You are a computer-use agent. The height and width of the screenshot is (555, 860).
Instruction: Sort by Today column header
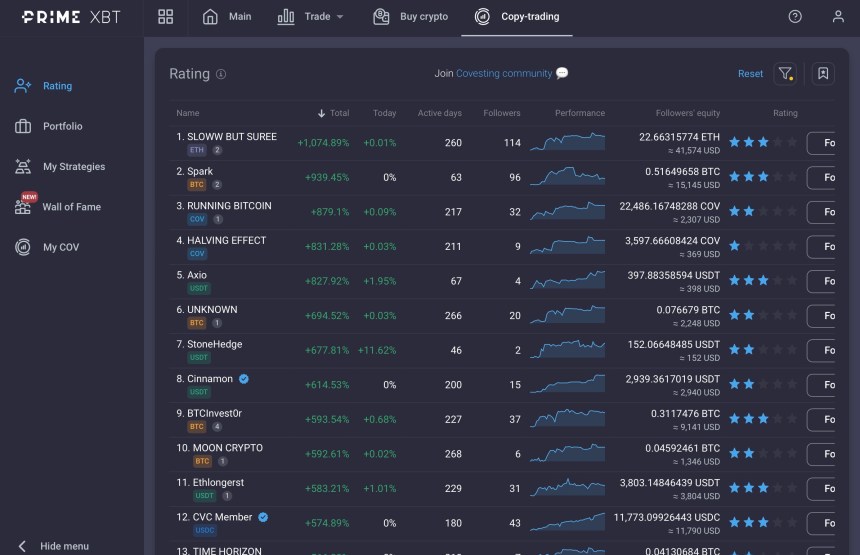[384, 113]
